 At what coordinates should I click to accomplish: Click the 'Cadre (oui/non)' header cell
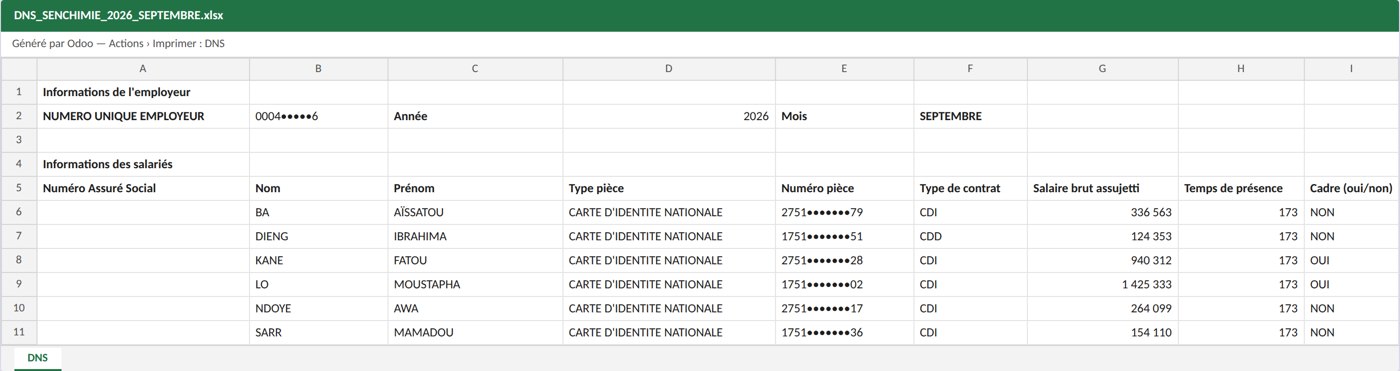point(1351,188)
